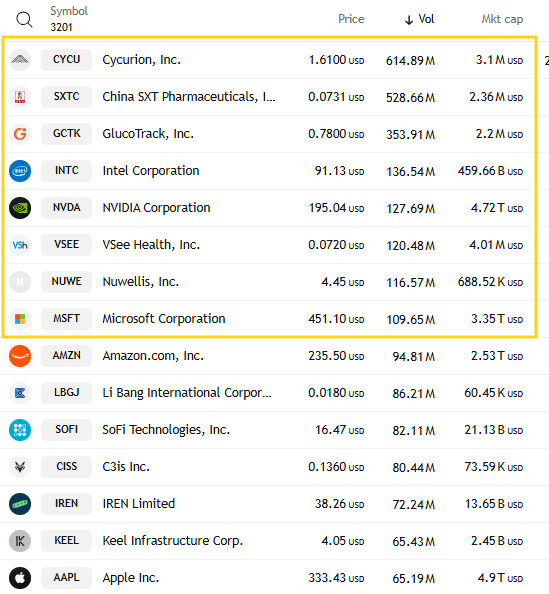Click the 528.66 M volume value
This screenshot has width=549, height=594.
tap(410, 98)
